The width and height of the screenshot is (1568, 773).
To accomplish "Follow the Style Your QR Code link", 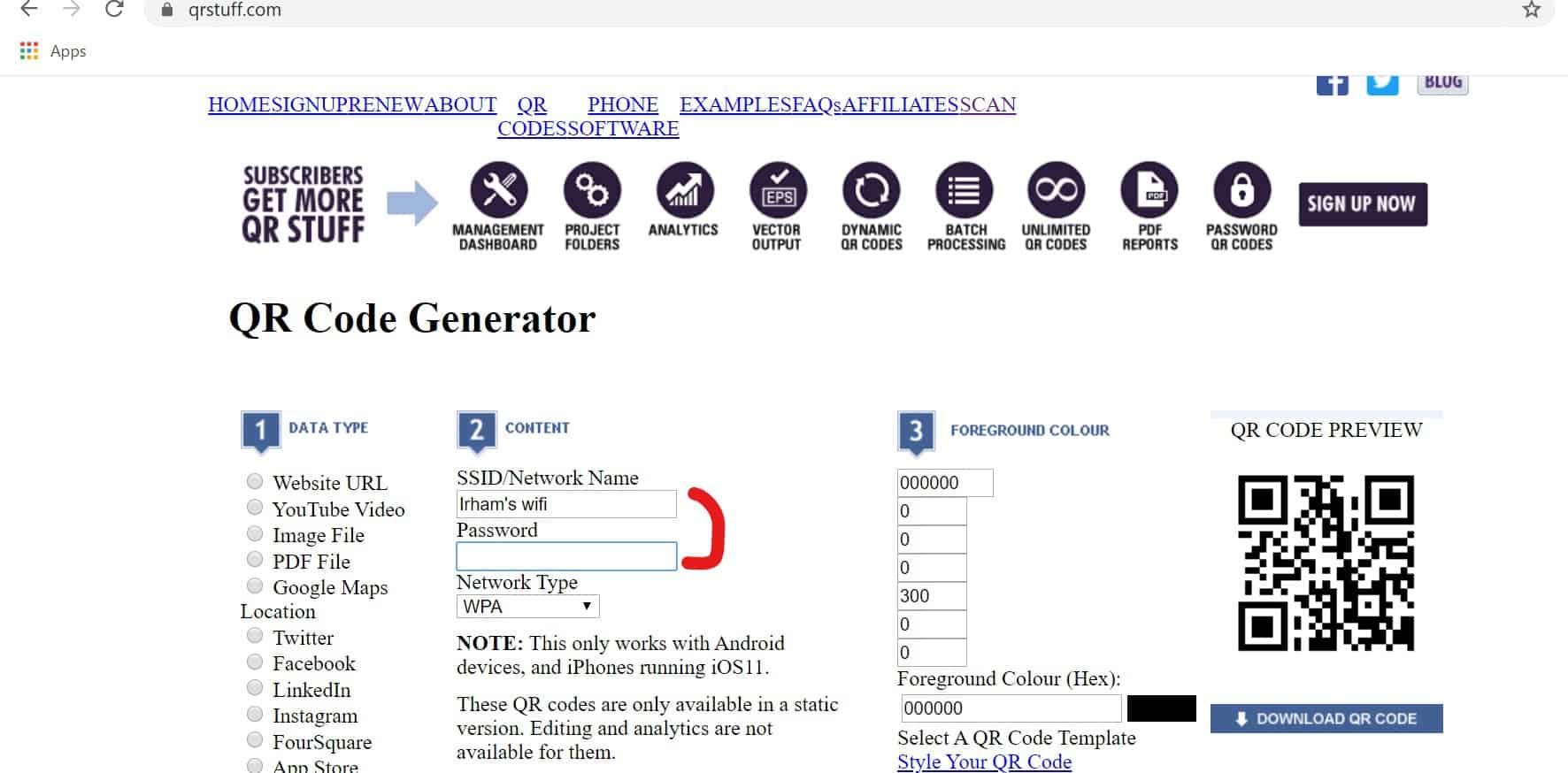I will tap(984, 762).
